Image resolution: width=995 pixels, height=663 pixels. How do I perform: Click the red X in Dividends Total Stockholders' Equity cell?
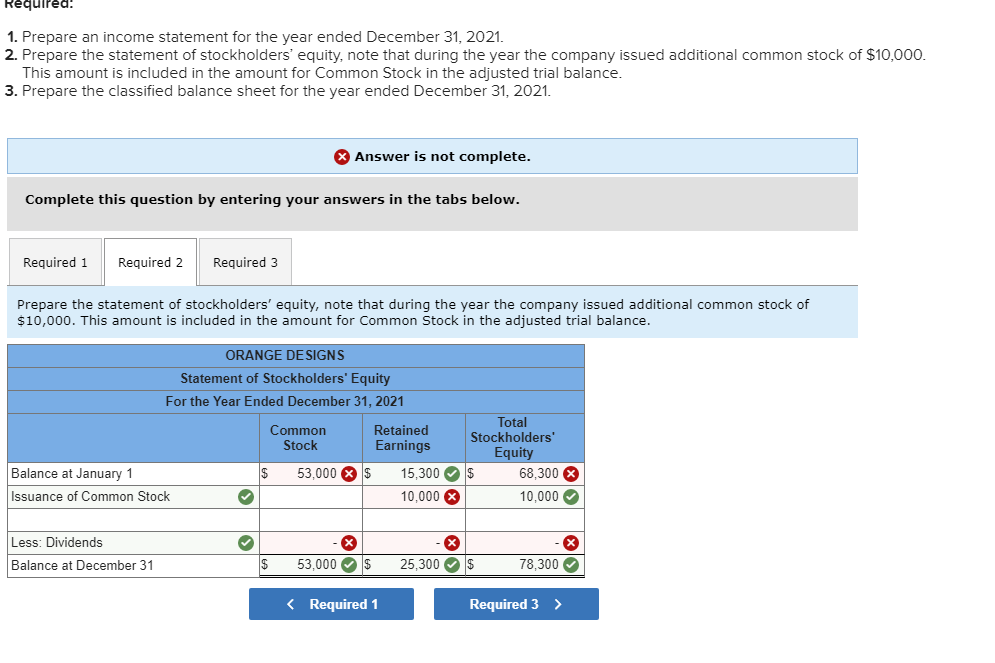(x=570, y=542)
